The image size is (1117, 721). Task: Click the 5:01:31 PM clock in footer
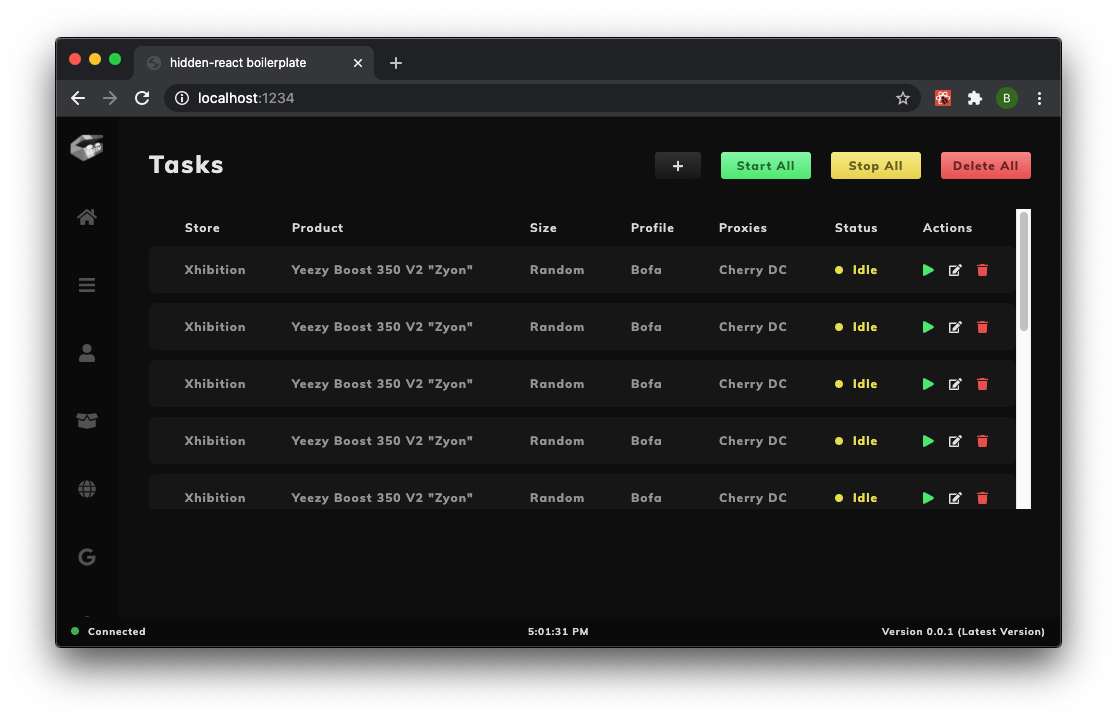click(x=558, y=631)
